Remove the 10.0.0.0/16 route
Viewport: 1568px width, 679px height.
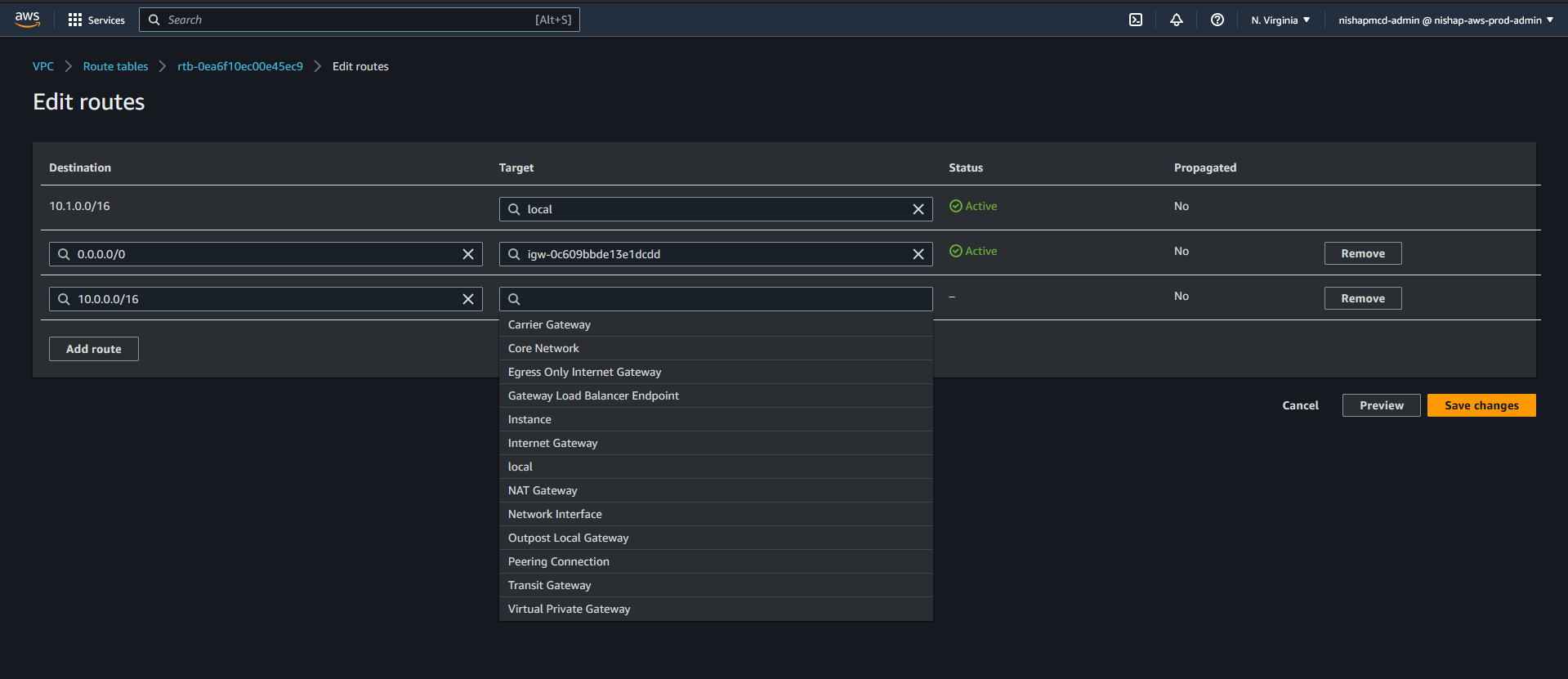click(x=1362, y=298)
